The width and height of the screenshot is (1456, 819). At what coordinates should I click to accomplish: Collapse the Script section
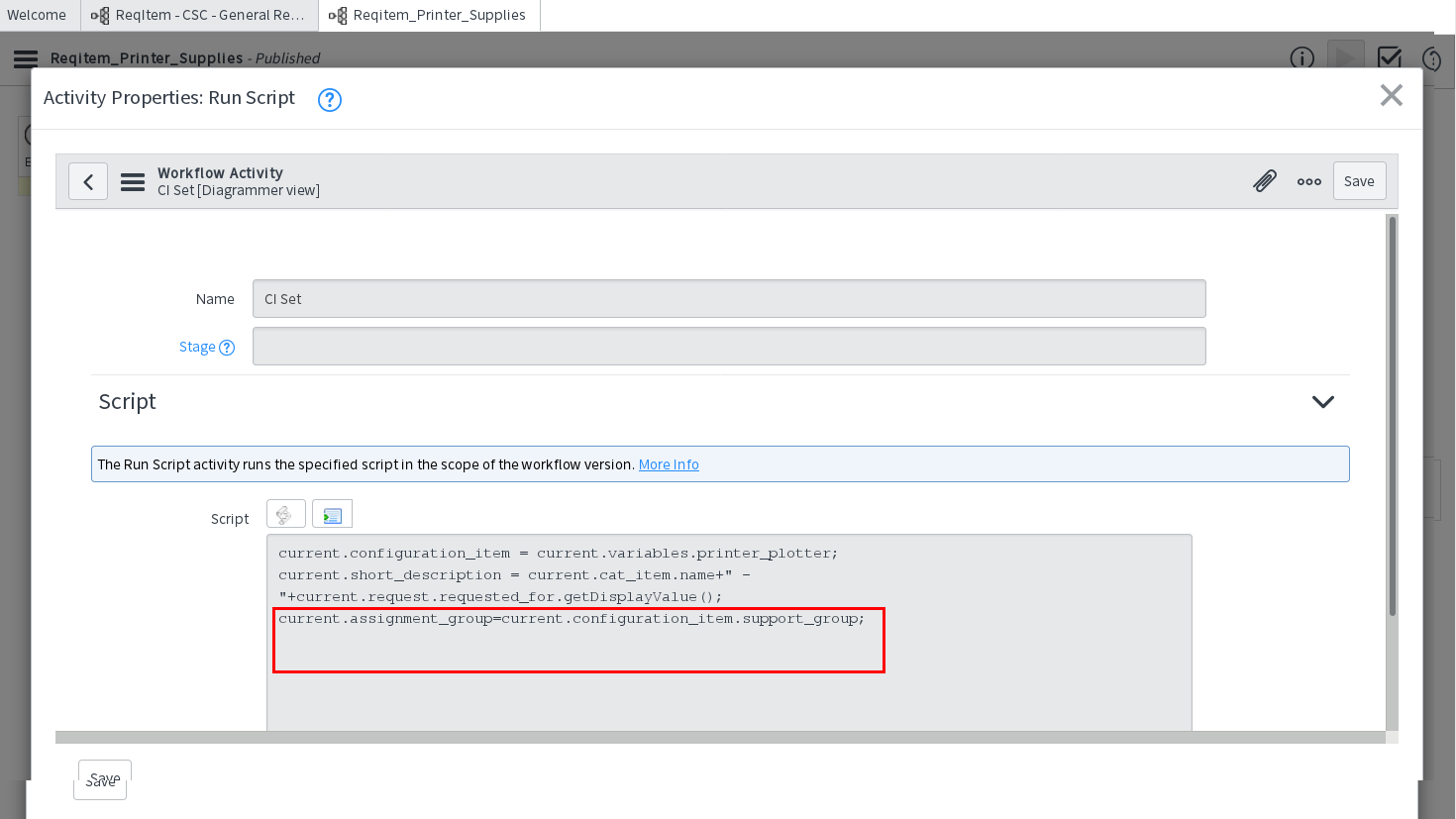[x=1323, y=401]
